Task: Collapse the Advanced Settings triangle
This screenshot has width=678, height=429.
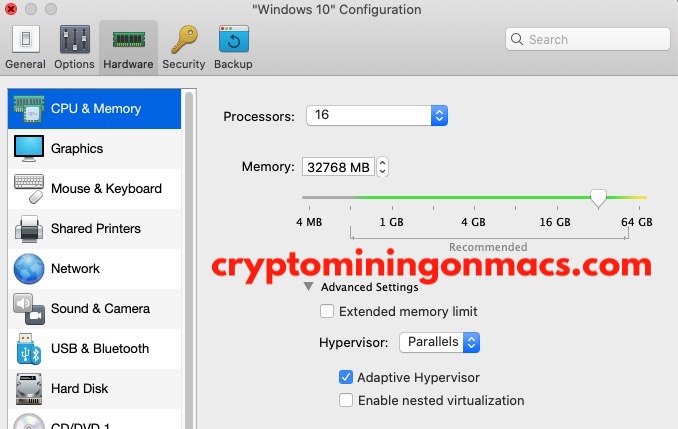Action: [308, 286]
